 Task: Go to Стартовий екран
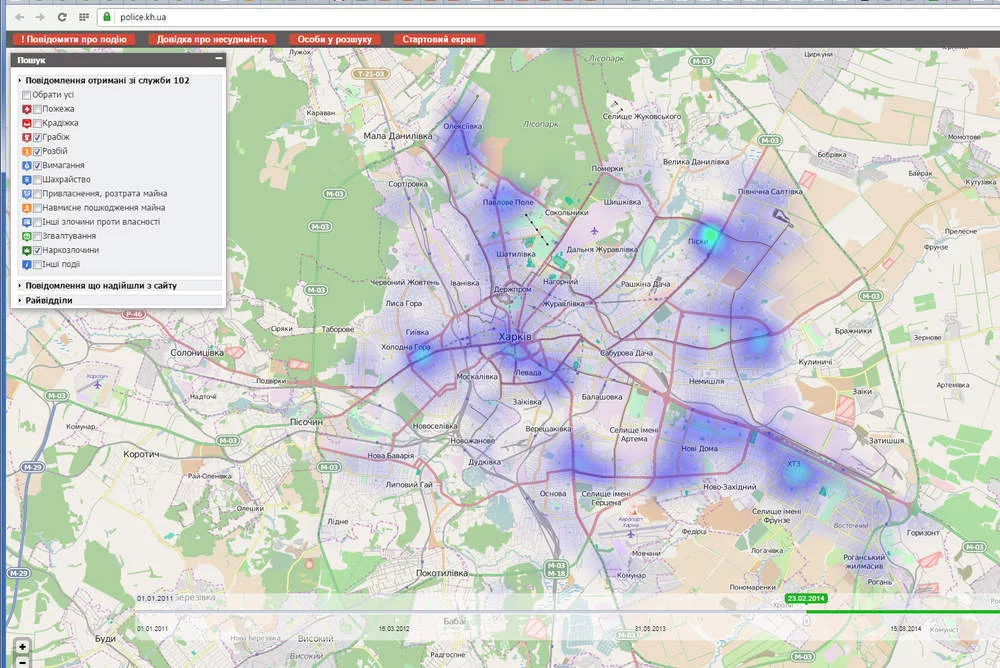pos(439,39)
